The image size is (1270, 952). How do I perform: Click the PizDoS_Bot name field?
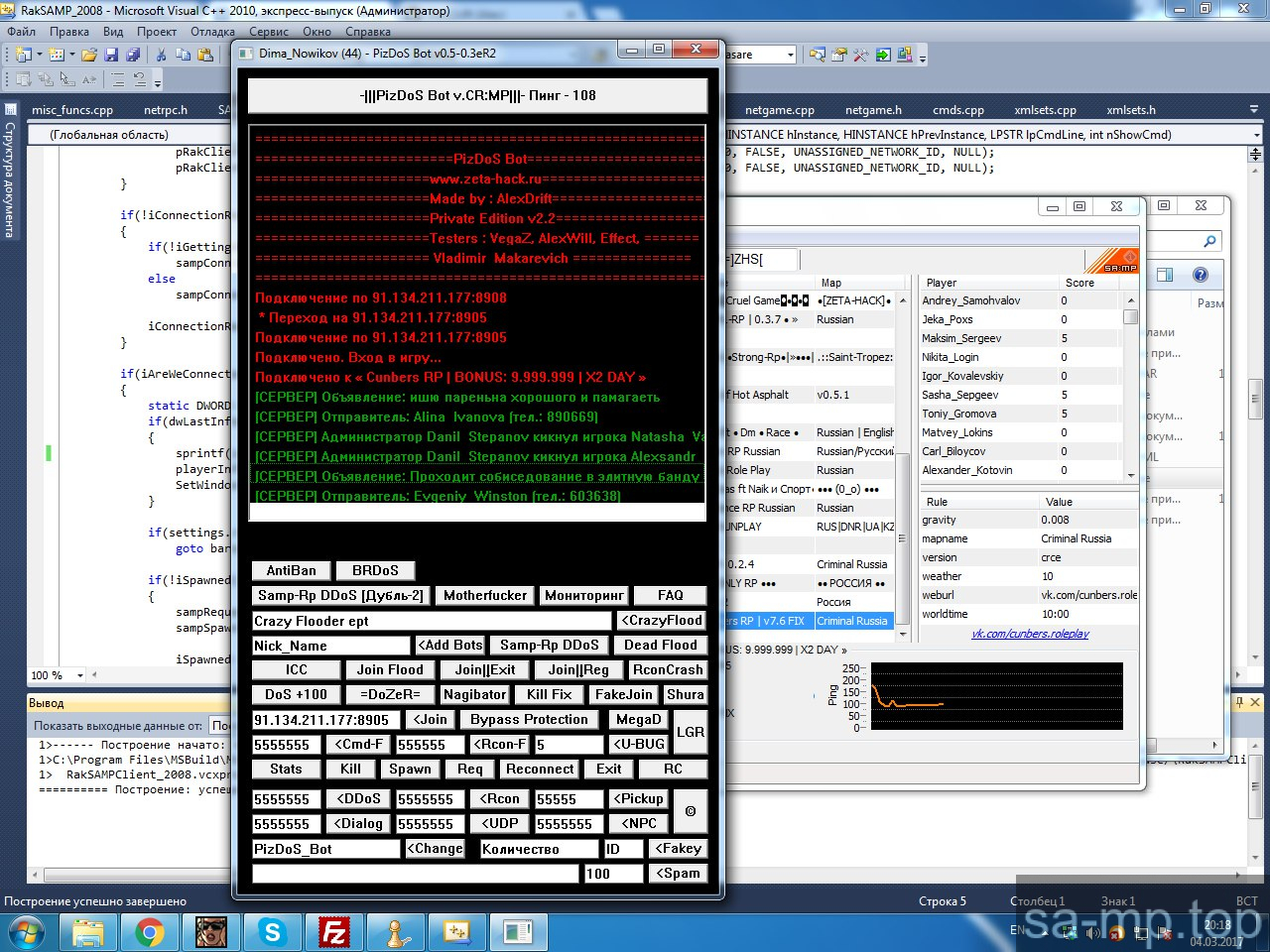pyautogui.click(x=326, y=849)
